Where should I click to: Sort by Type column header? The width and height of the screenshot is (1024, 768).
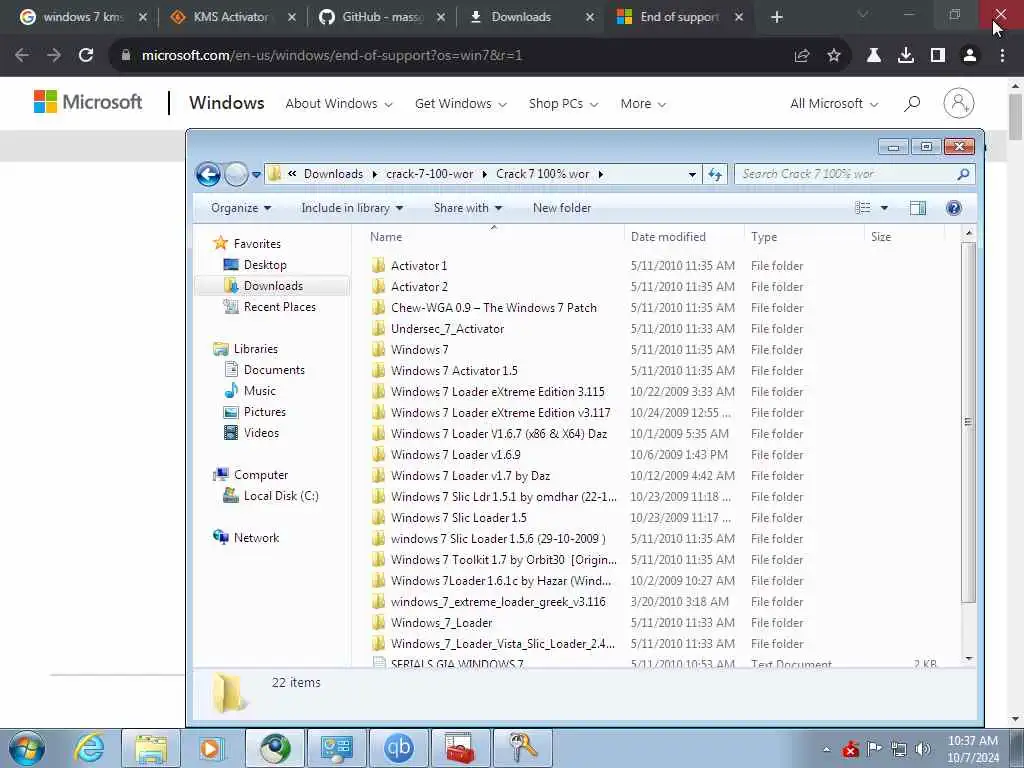764,236
